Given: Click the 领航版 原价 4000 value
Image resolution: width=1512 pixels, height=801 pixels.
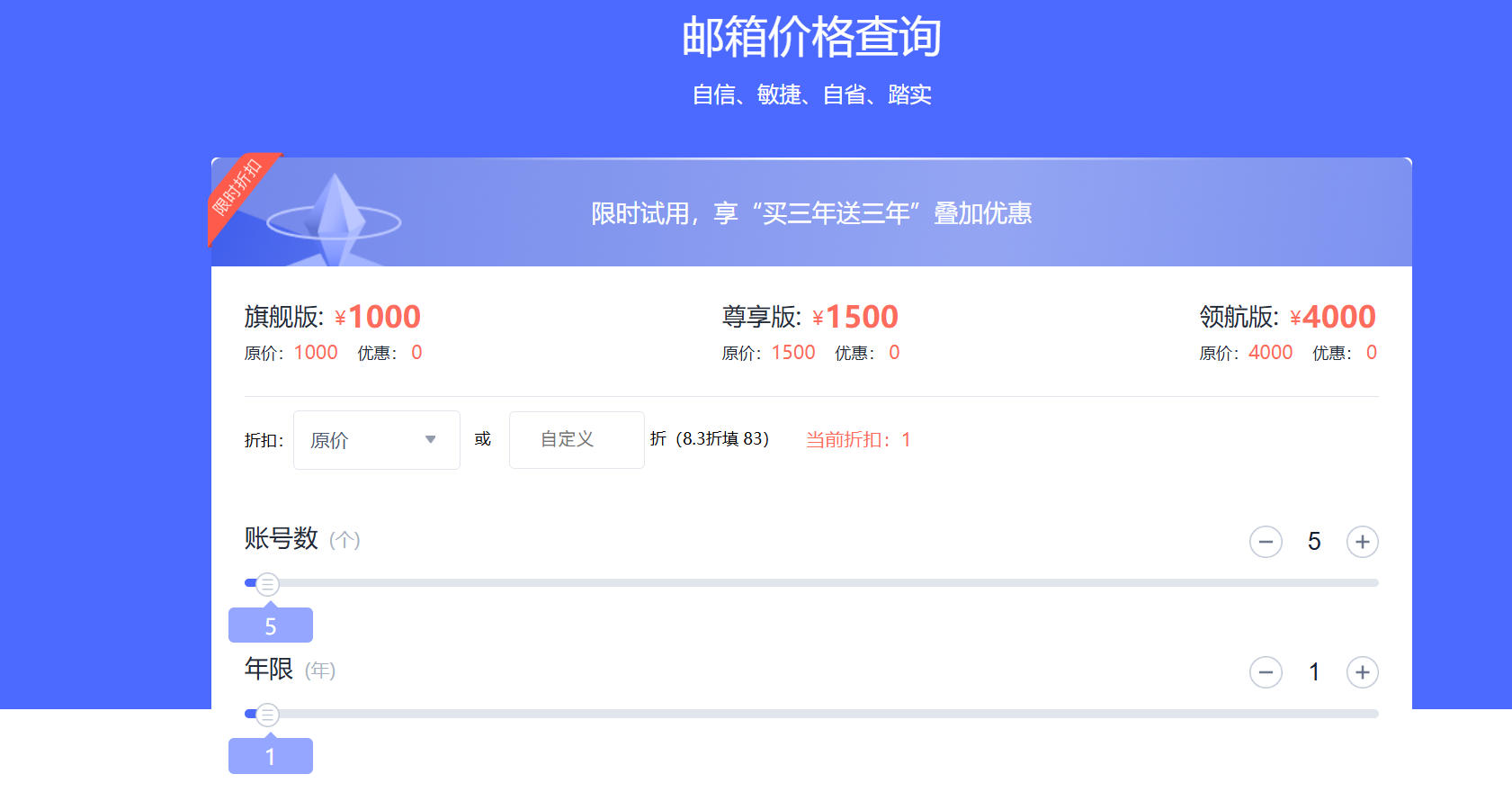Looking at the screenshot, I should pos(1271,353).
